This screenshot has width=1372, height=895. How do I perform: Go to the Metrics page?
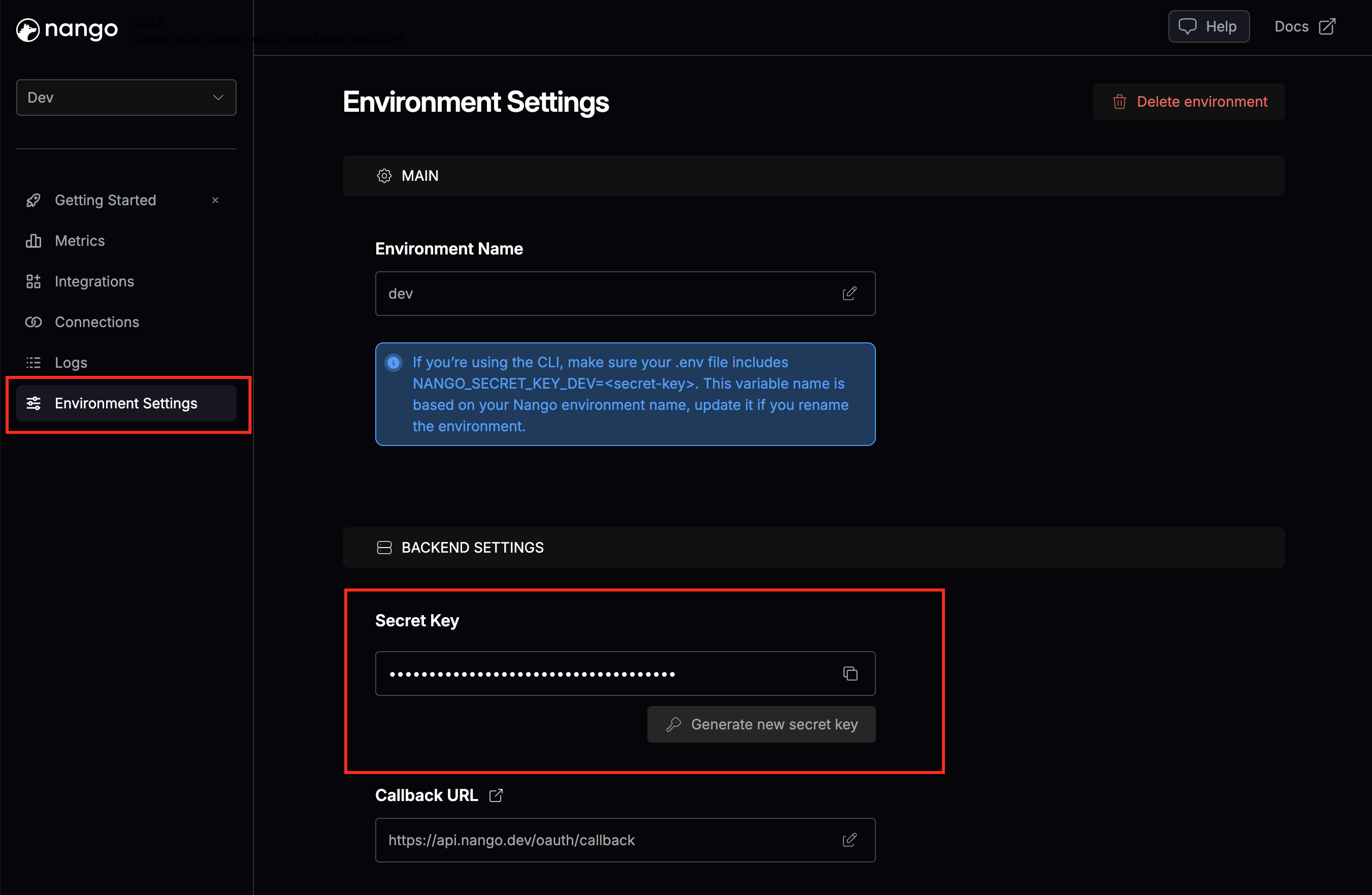coord(80,240)
